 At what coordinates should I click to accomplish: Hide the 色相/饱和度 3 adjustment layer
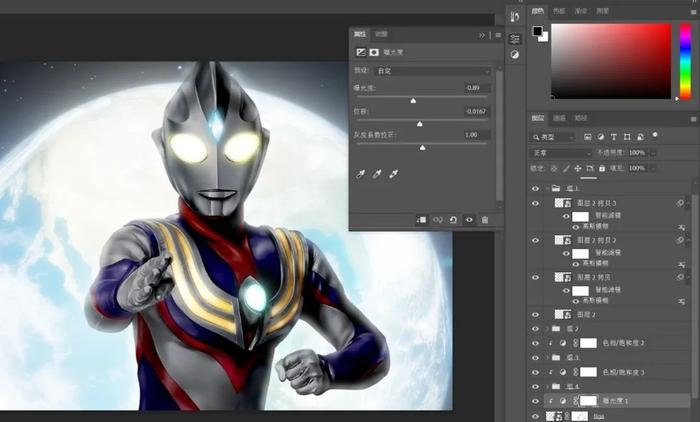click(535, 372)
